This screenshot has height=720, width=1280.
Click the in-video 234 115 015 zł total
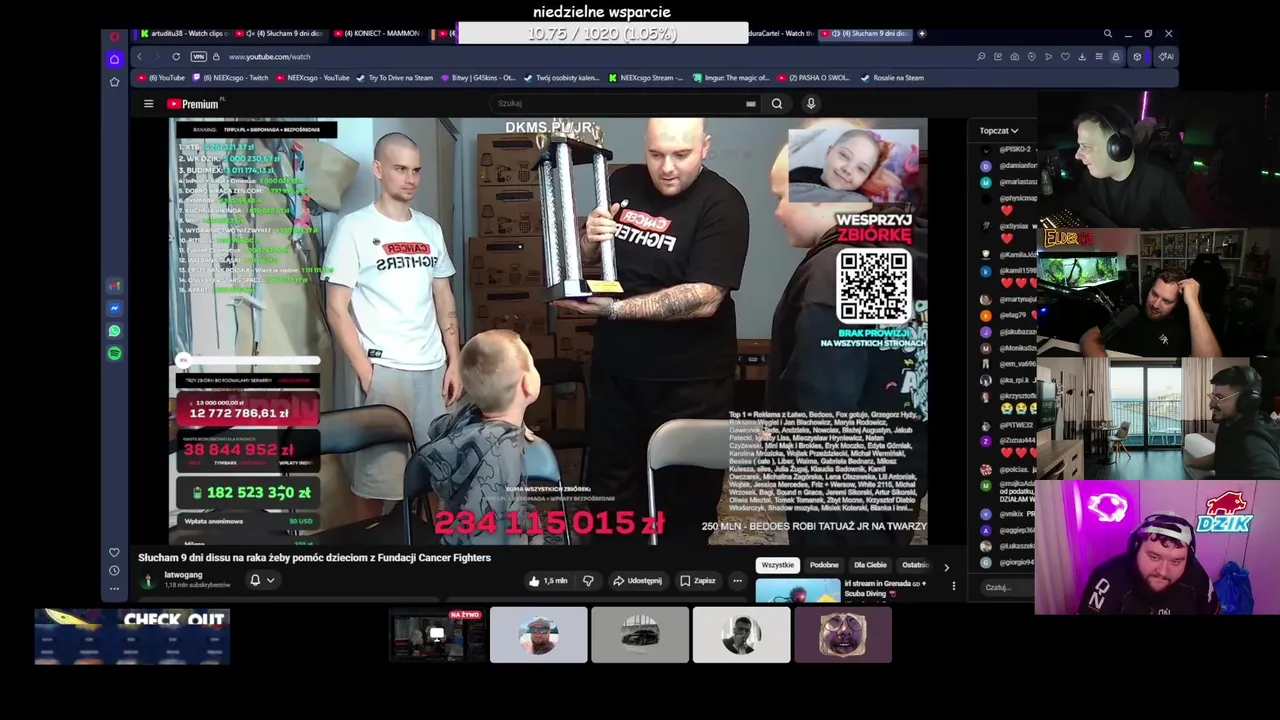pyautogui.click(x=549, y=522)
